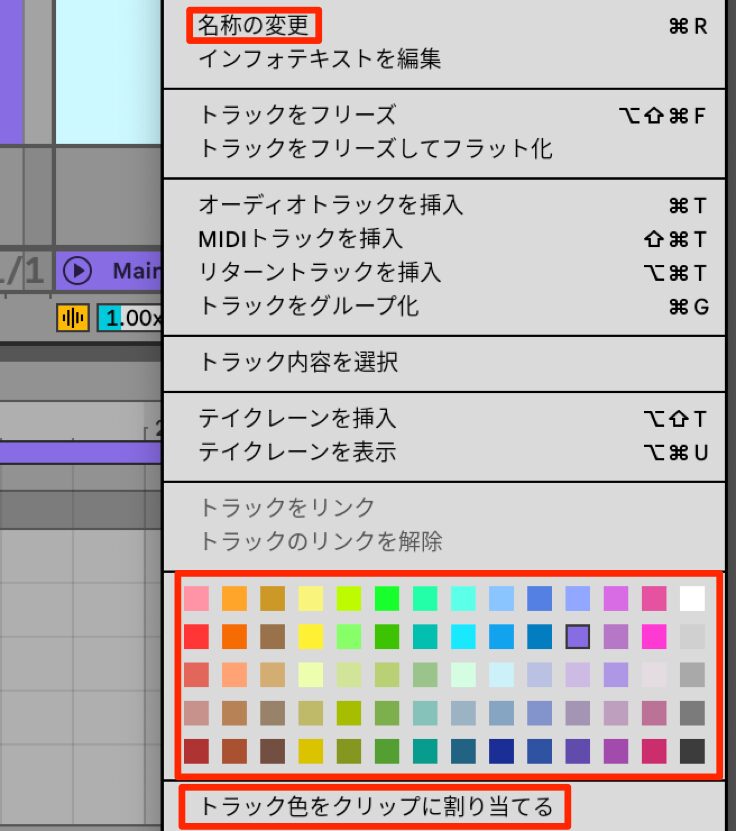Pick the dark teal swatch in the bottom row

click(463, 751)
